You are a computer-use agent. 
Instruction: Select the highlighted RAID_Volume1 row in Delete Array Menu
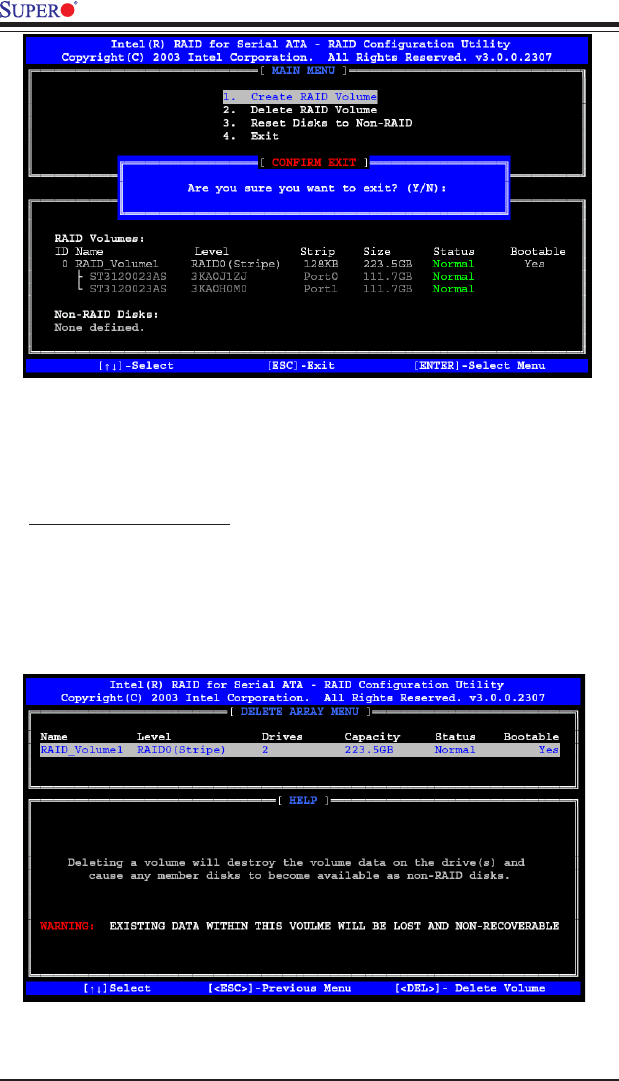pyautogui.click(x=300, y=750)
